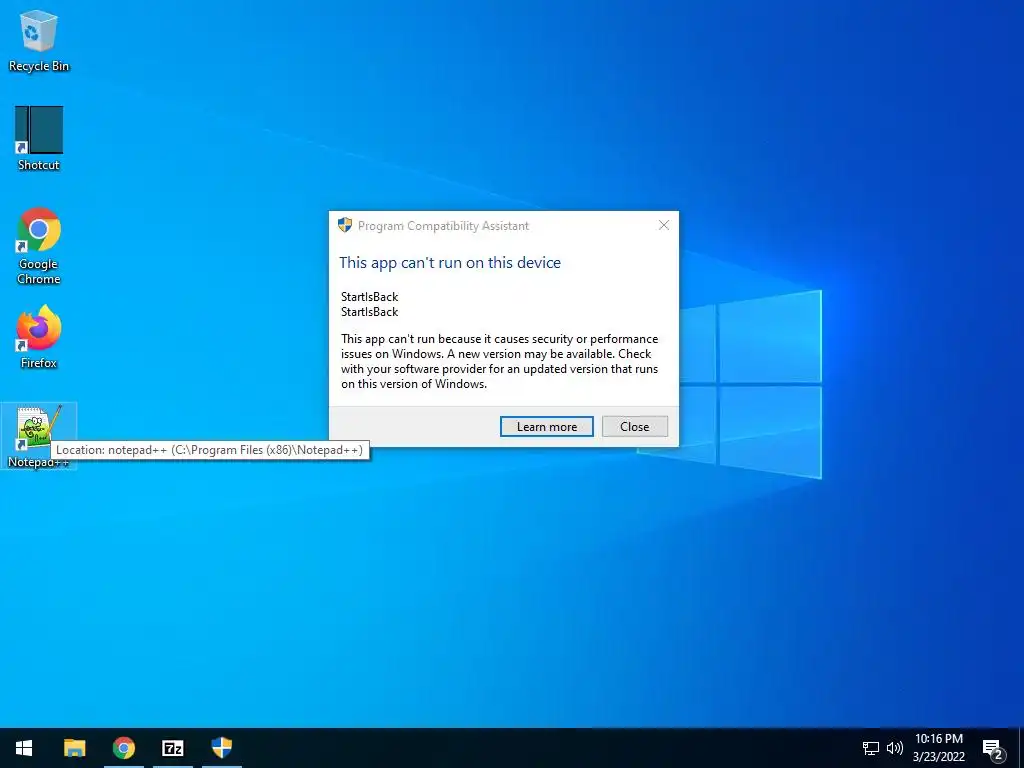This screenshot has height=768, width=1024.
Task: Open network status in system tray
Action: tap(871, 748)
